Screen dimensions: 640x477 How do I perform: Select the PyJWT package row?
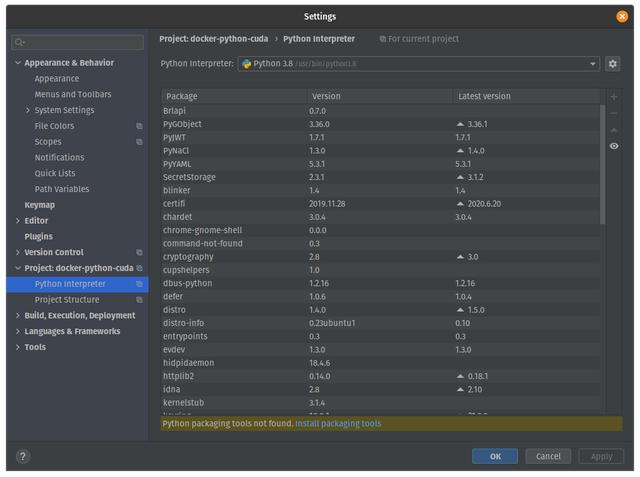pos(380,138)
